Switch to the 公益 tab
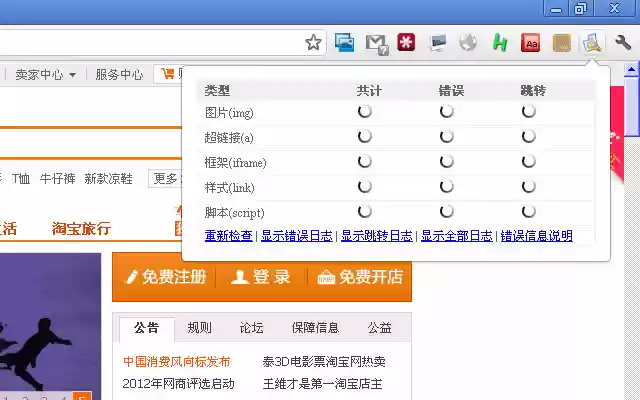Viewport: 640px width, 400px height. (380, 328)
